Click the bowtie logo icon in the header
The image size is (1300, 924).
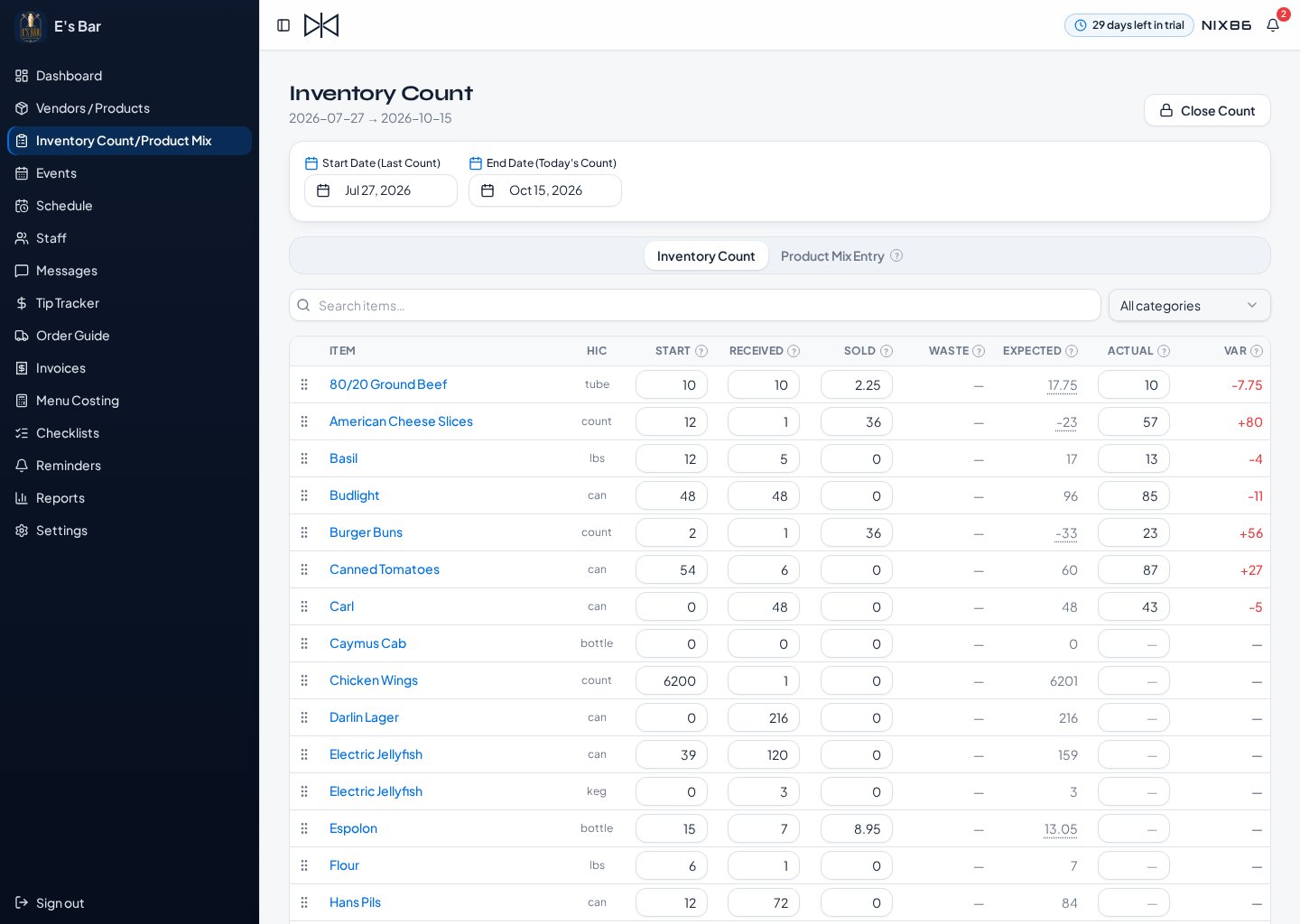click(x=321, y=25)
